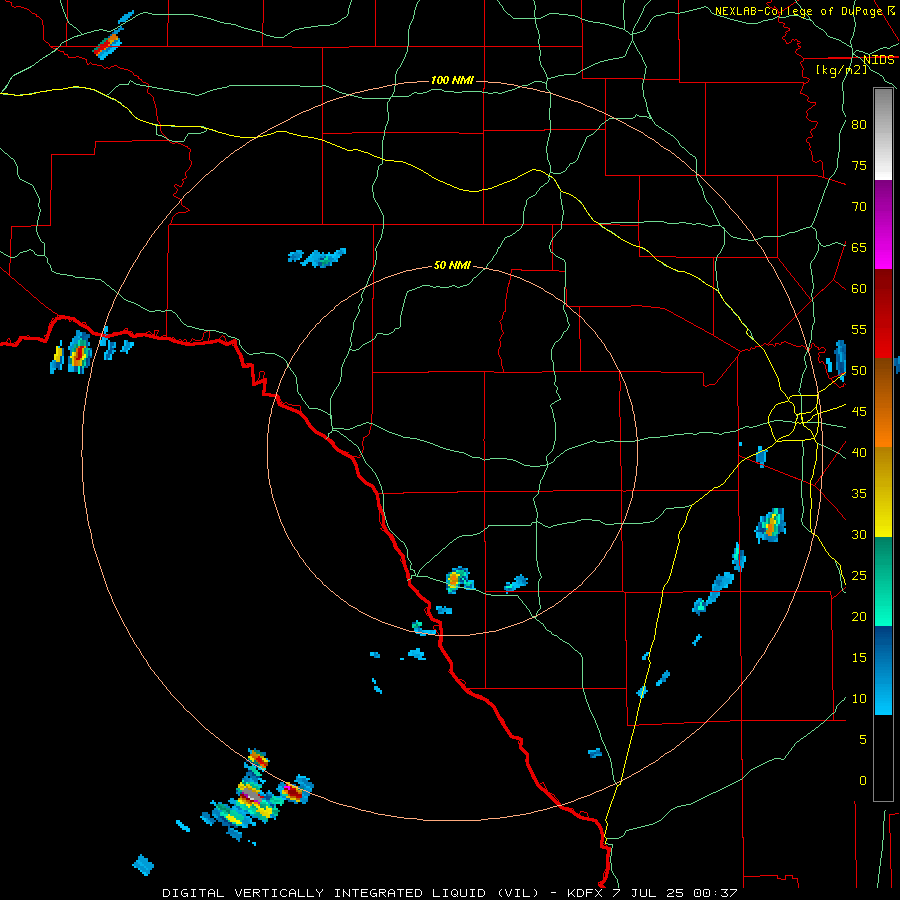This screenshot has height=900, width=900.
Task: Pick the orange-brown segment of the color bar
Action: [883, 403]
